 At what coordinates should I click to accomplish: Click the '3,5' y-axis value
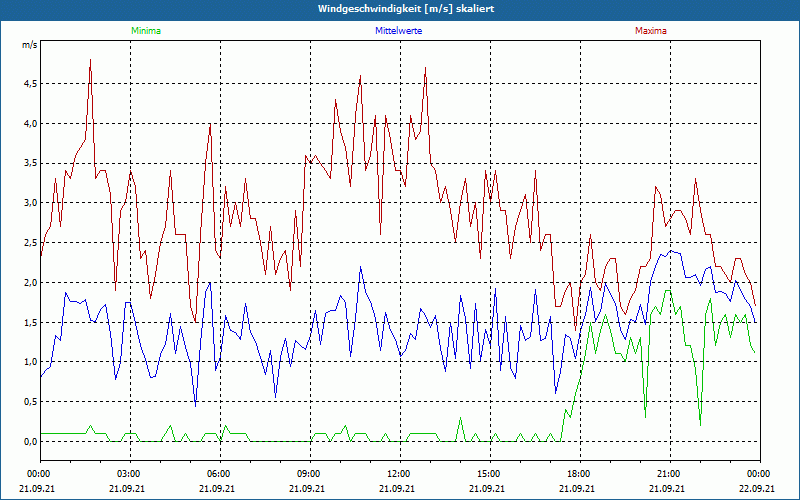click(31, 163)
